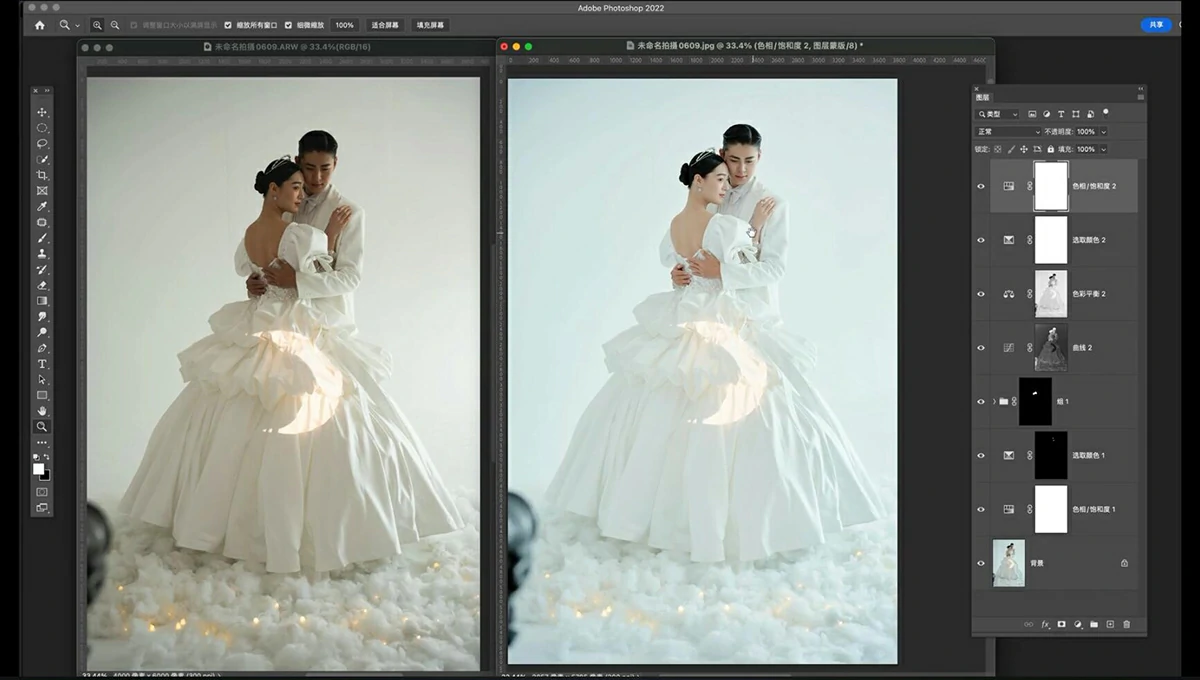Select the Quick Selection tool
This screenshot has width=1200, height=680.
click(x=42, y=159)
